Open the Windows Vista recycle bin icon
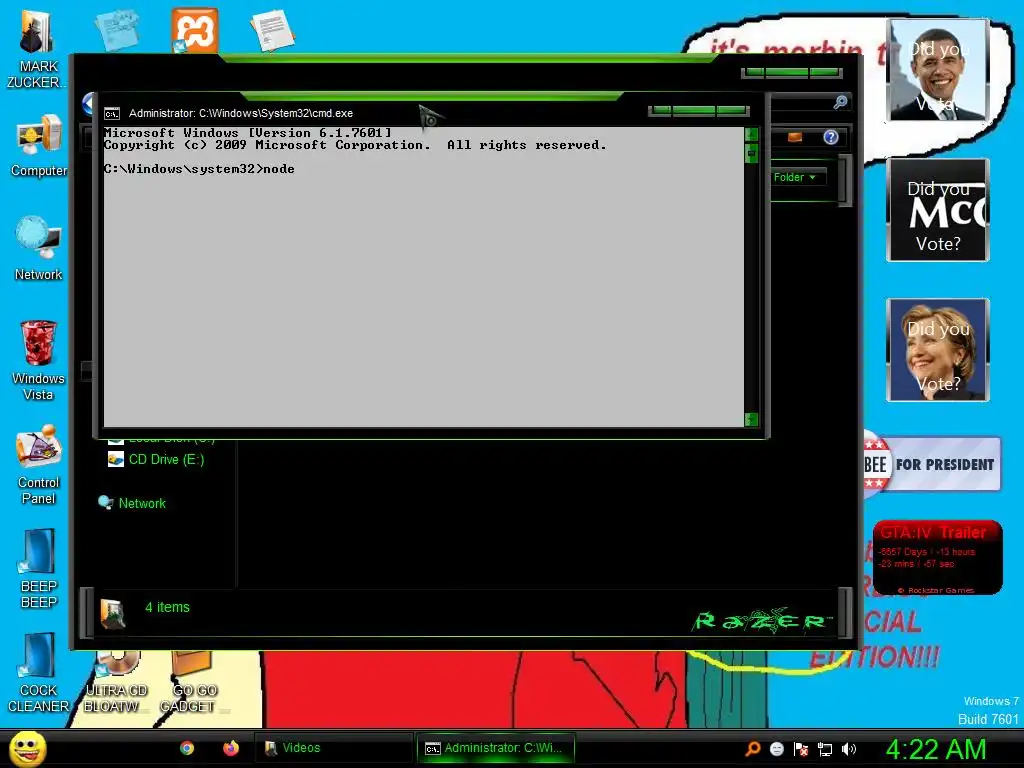The width and height of the screenshot is (1024, 768). [x=38, y=360]
